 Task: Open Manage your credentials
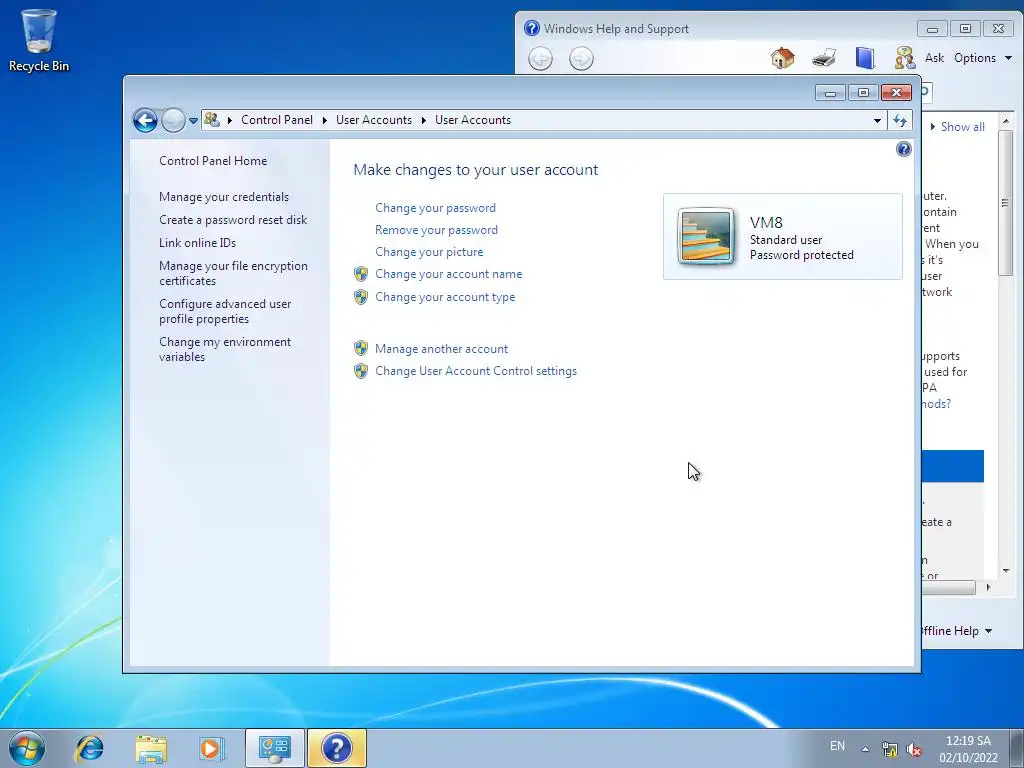(x=224, y=197)
